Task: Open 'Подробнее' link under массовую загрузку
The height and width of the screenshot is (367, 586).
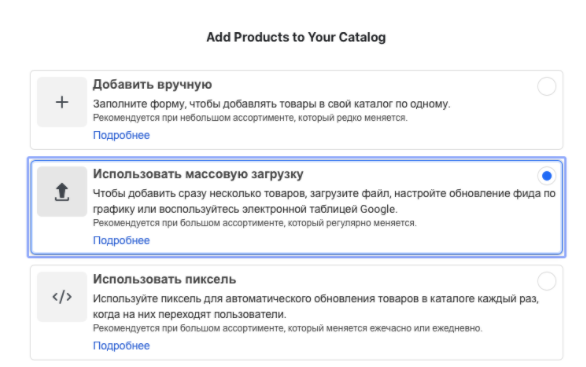Action: [x=121, y=240]
